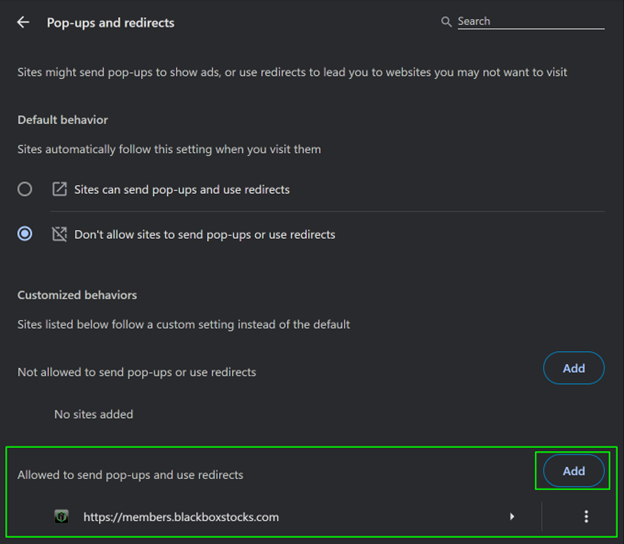Add a site to the Allowed list
This screenshot has height=544, width=624.
coord(573,471)
